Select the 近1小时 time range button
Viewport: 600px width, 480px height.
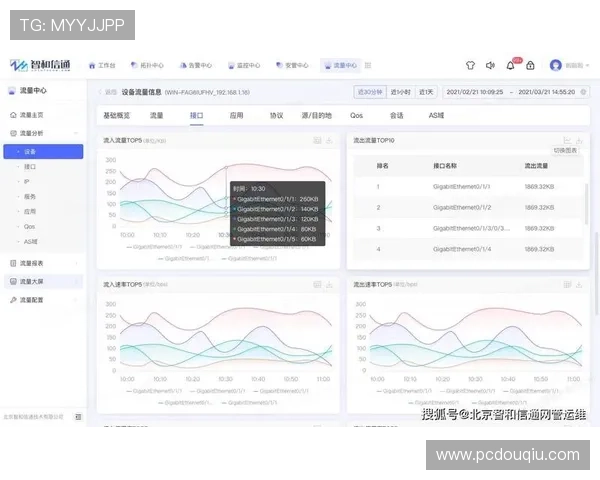click(400, 92)
